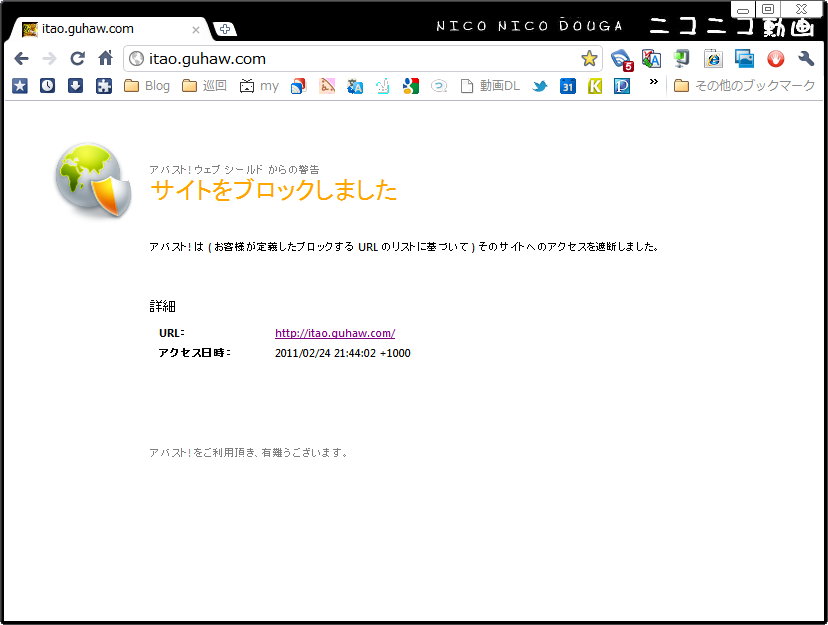Open a new tab
The image size is (828, 625).
point(224,29)
